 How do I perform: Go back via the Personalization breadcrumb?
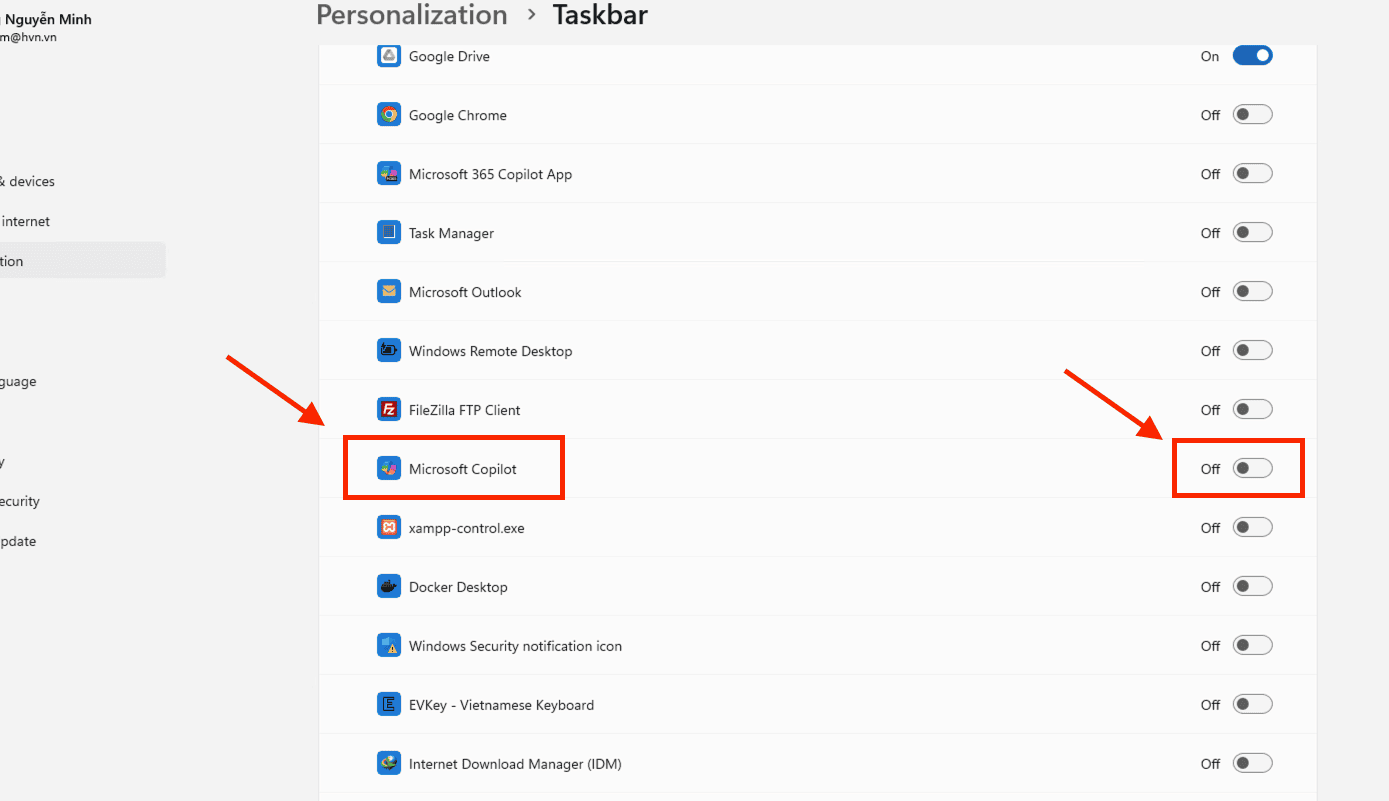(411, 15)
